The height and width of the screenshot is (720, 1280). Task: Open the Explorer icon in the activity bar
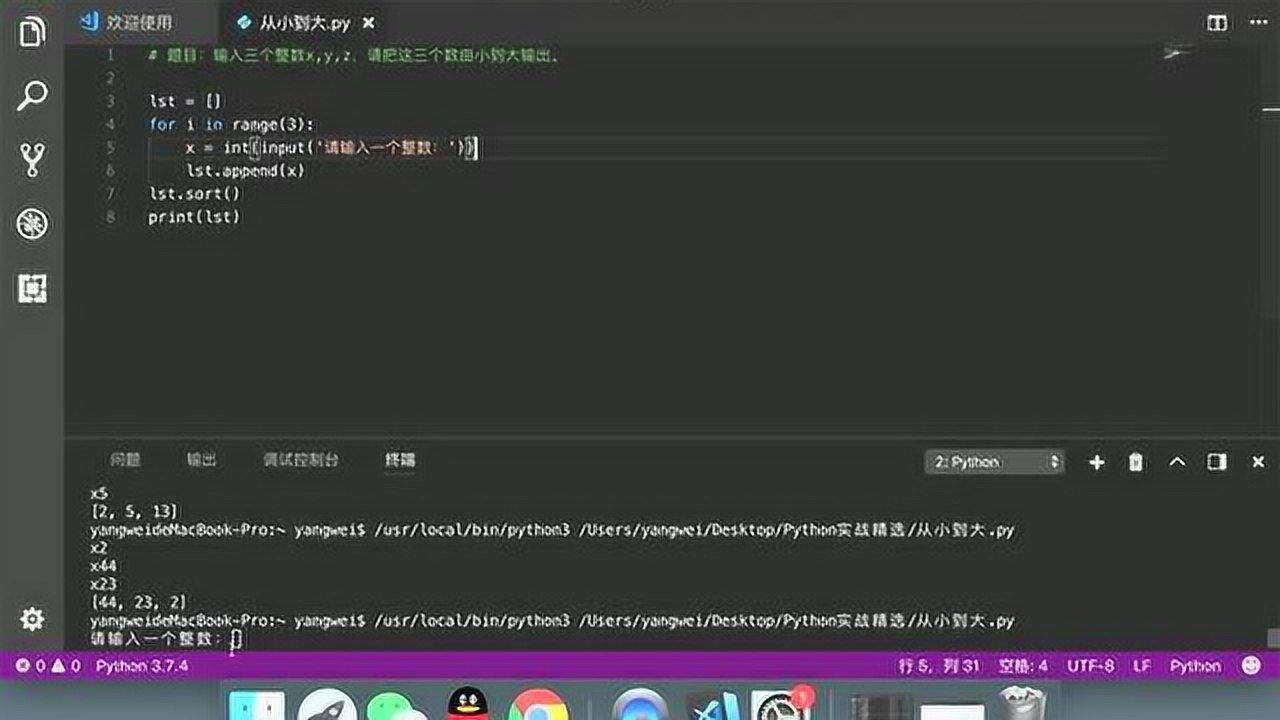click(x=33, y=31)
